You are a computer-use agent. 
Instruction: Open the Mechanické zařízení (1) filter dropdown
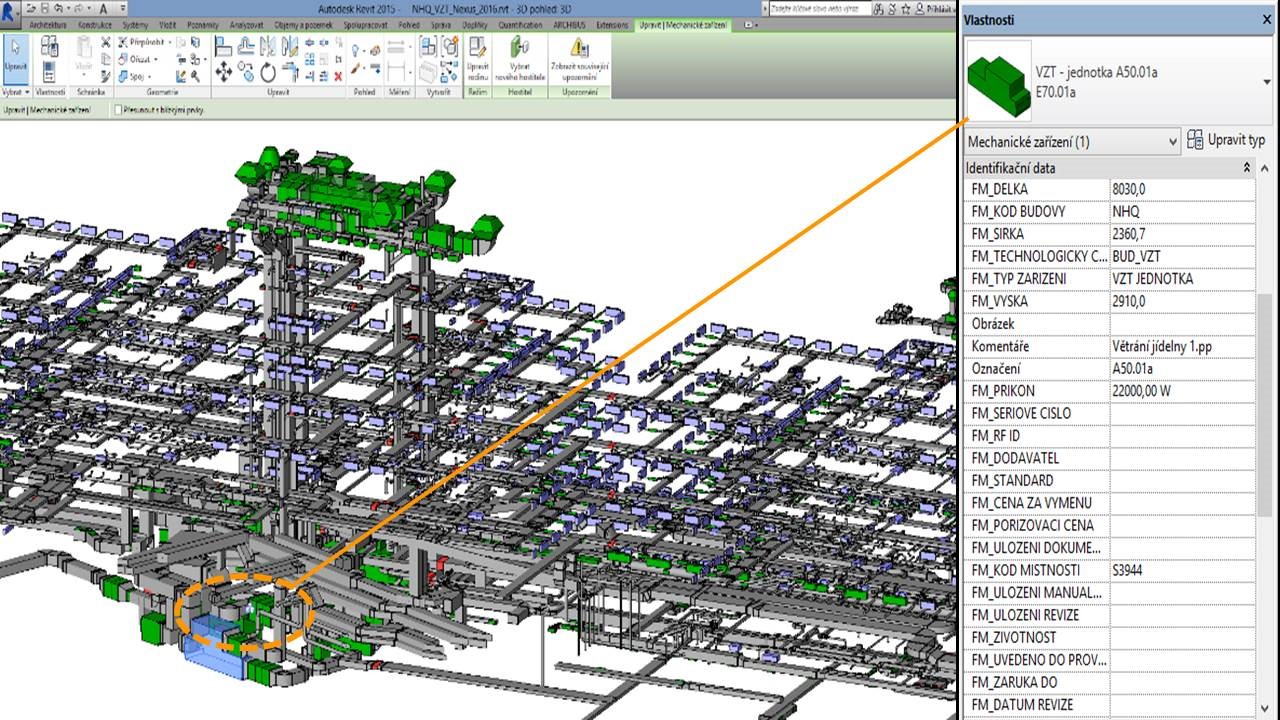1073,141
